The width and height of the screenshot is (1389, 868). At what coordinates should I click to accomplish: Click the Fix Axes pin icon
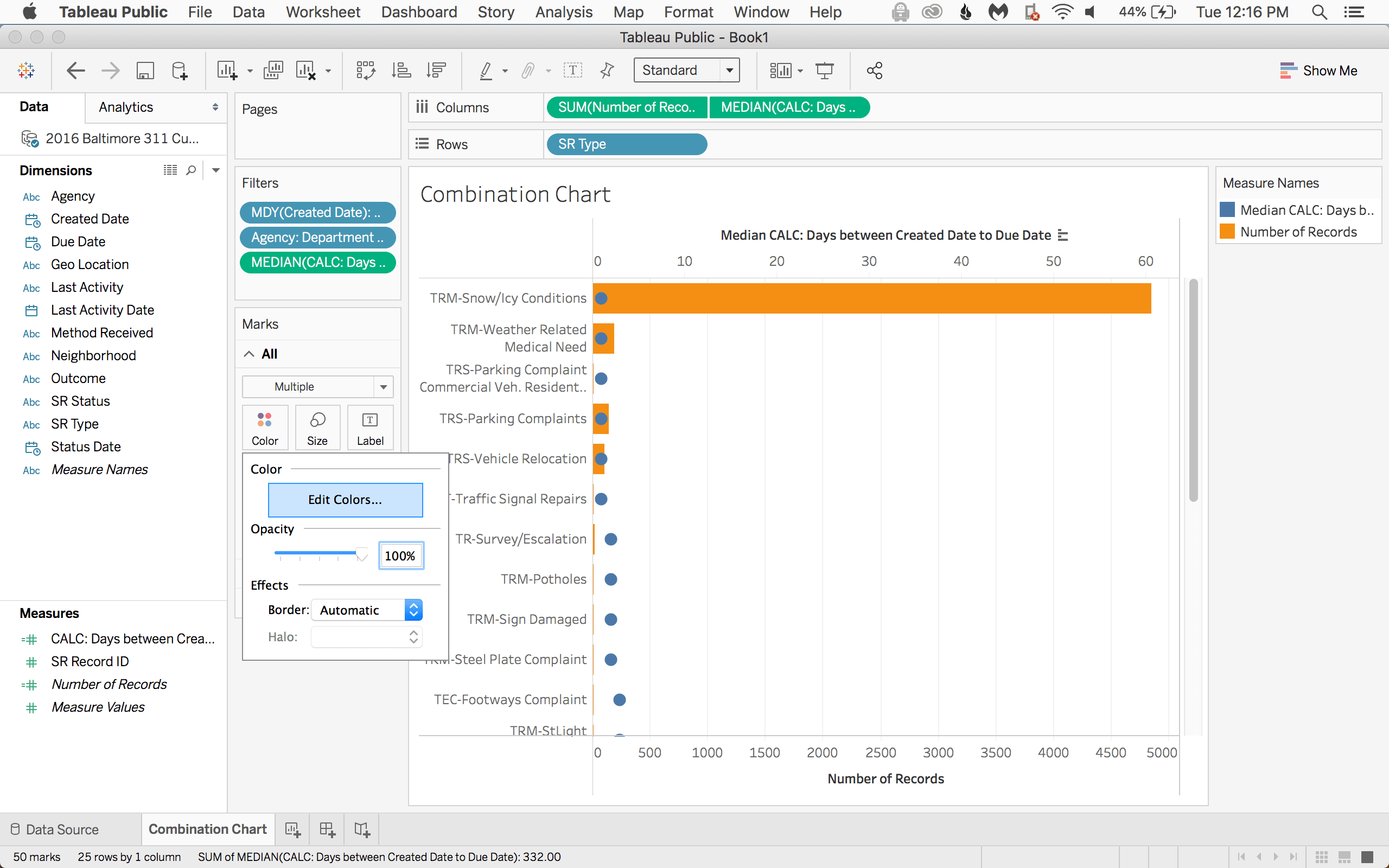[607, 71]
